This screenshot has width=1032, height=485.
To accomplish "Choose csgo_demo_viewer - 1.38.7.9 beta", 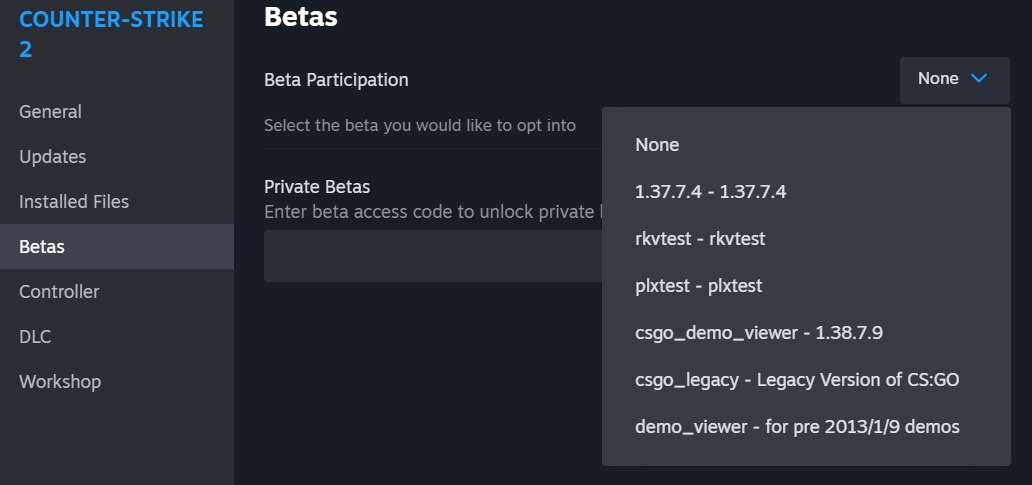I will coord(758,333).
